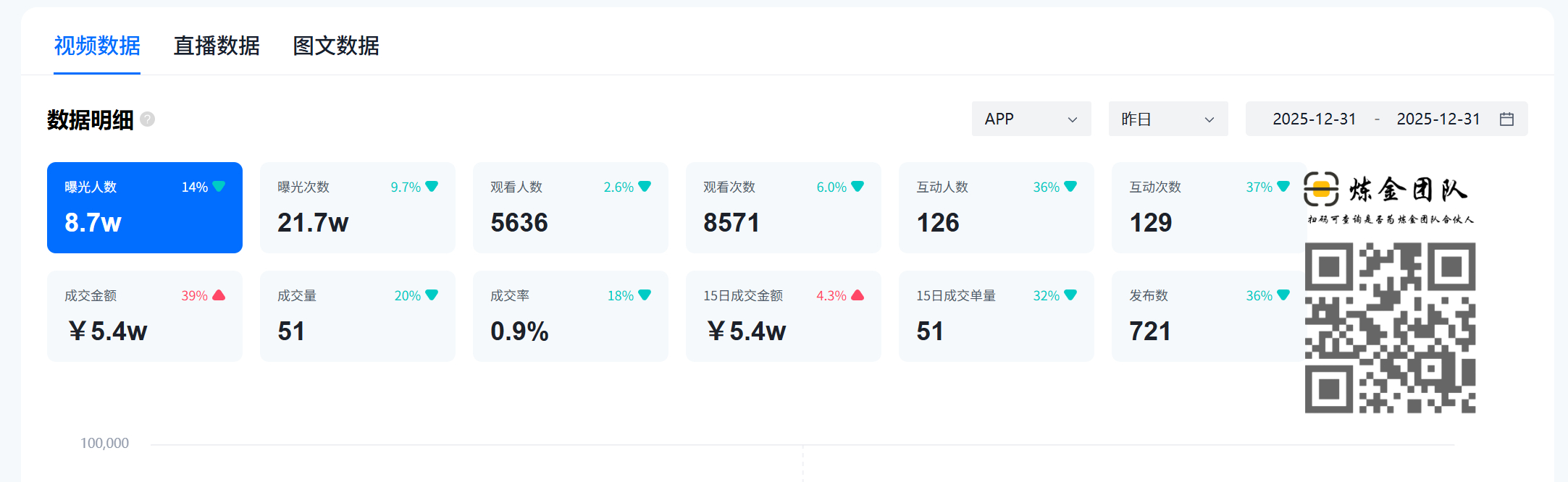Select the 观看人数 metric card
Viewport: 1568px width, 482px height.
pyautogui.click(x=570, y=208)
